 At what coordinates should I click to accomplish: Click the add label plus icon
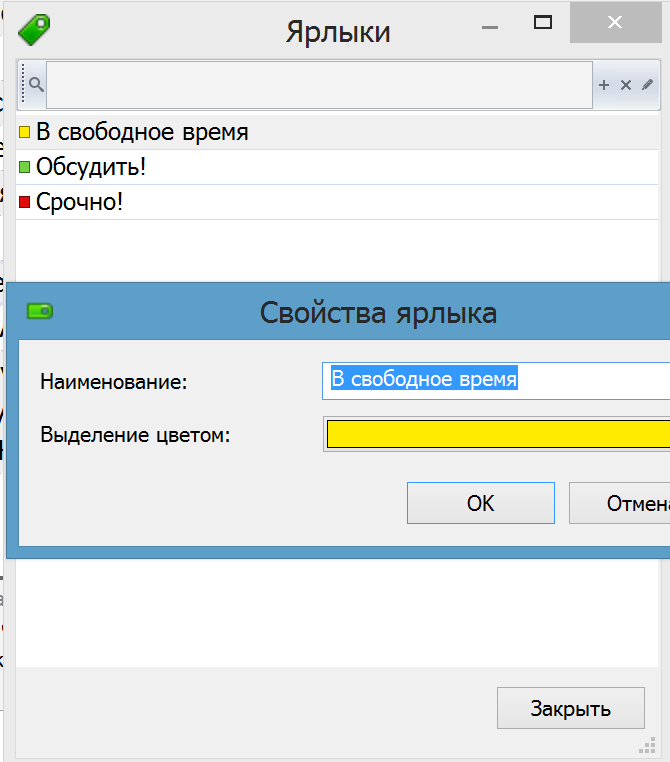(x=604, y=85)
